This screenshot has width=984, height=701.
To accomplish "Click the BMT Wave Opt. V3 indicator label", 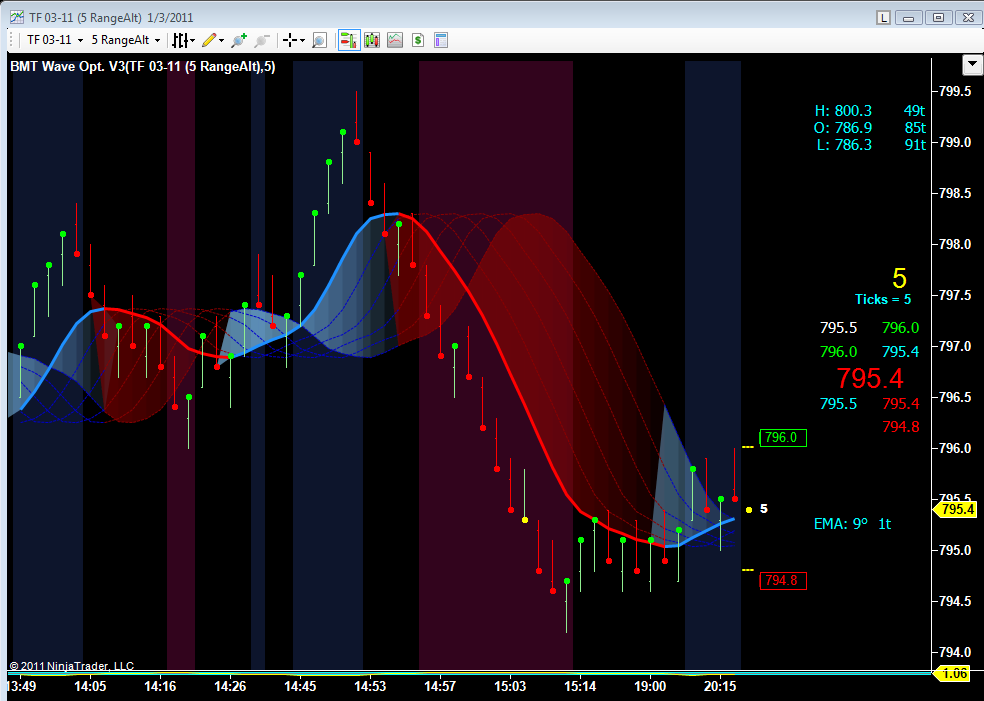I will 142,67.
